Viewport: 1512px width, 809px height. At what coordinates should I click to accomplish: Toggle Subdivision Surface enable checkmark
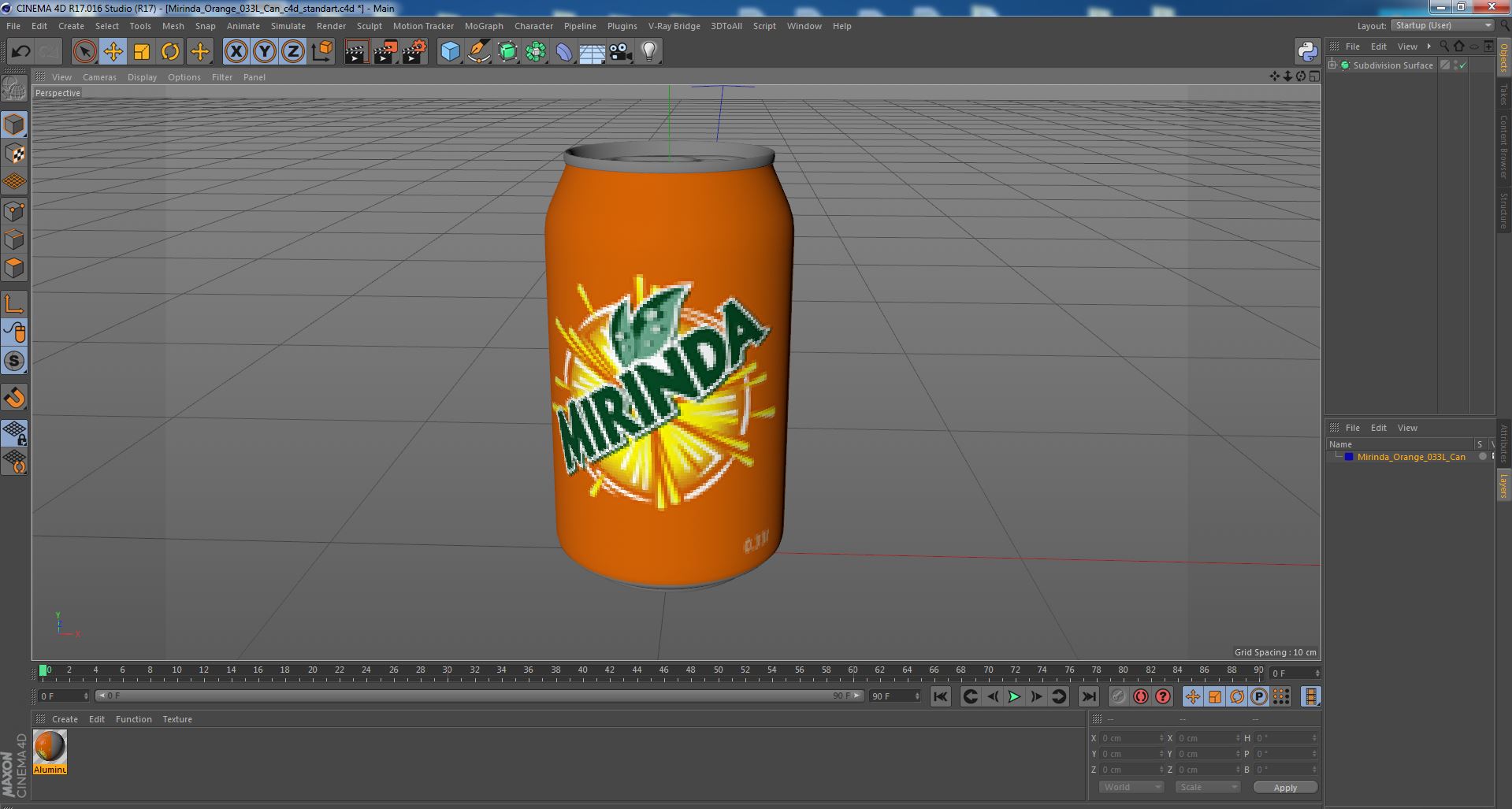click(1462, 65)
